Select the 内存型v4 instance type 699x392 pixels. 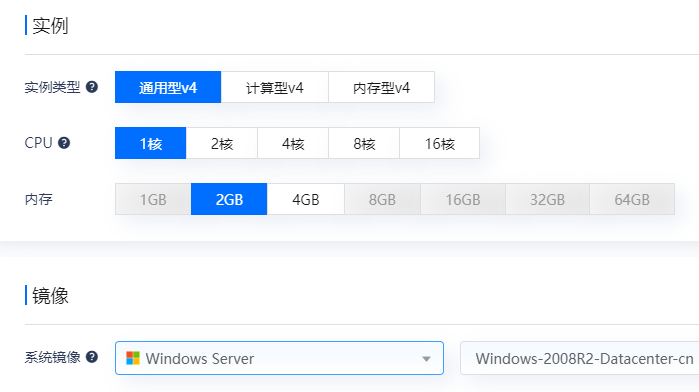point(382,87)
